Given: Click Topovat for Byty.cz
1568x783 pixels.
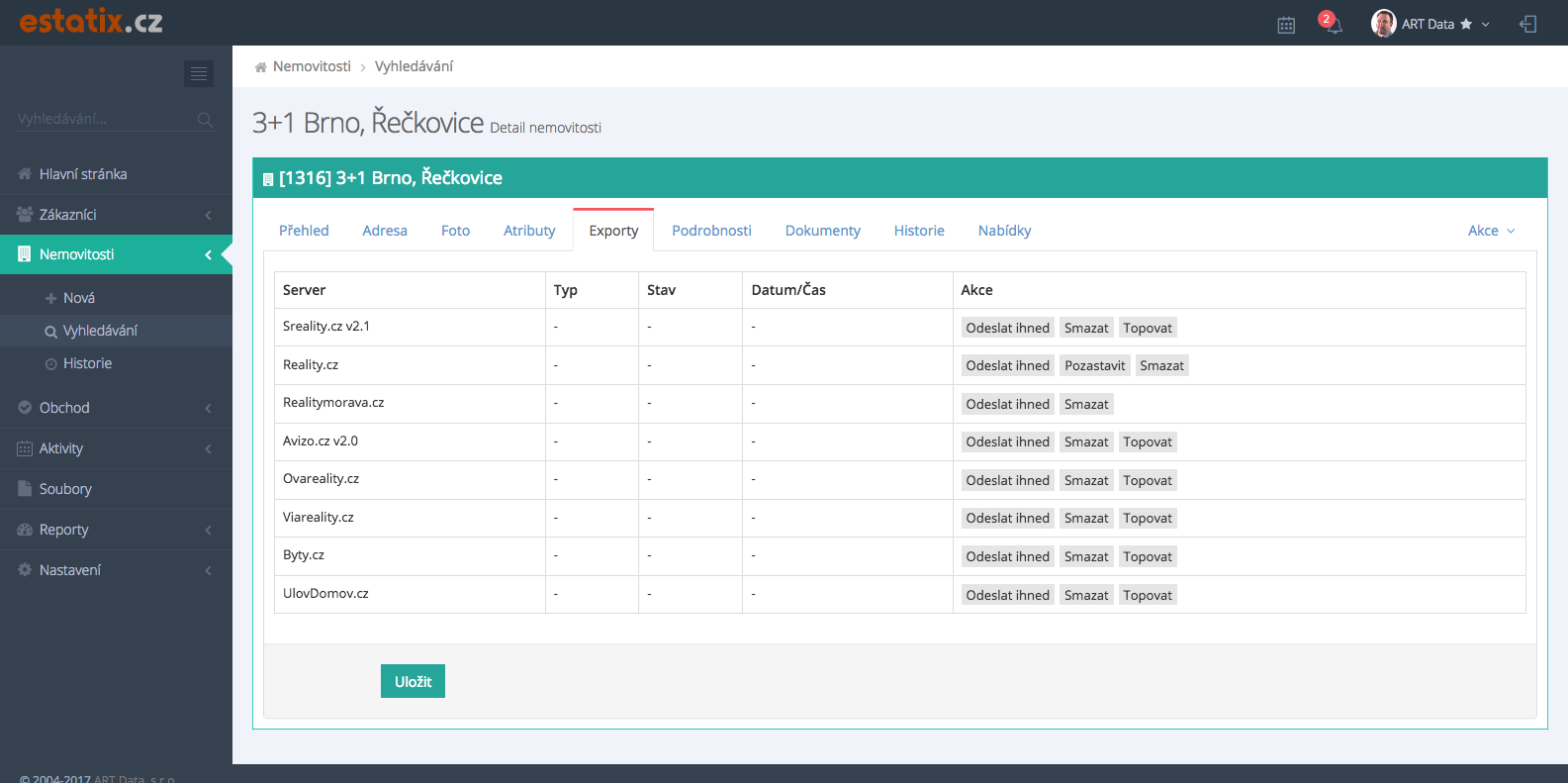Looking at the screenshot, I should [1148, 556].
